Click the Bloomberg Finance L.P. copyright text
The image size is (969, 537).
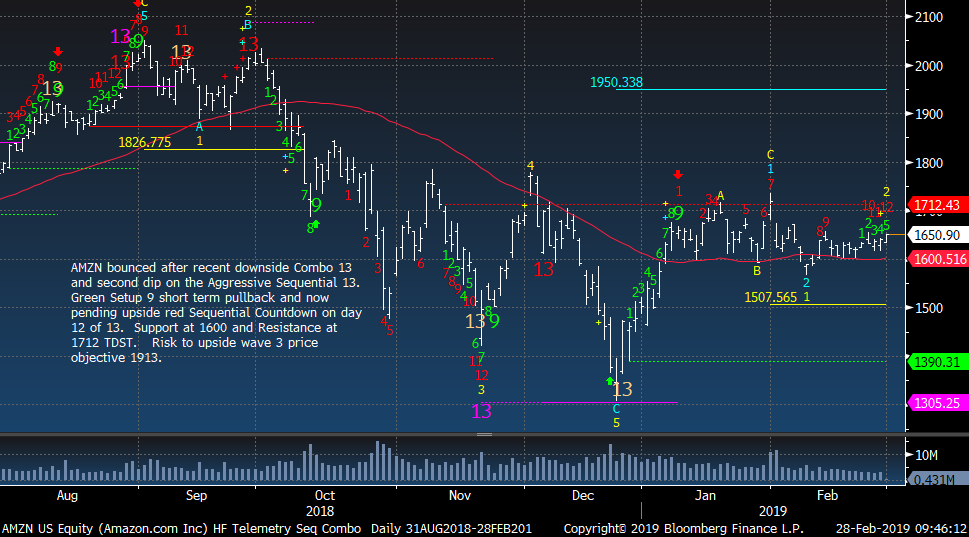click(x=684, y=529)
